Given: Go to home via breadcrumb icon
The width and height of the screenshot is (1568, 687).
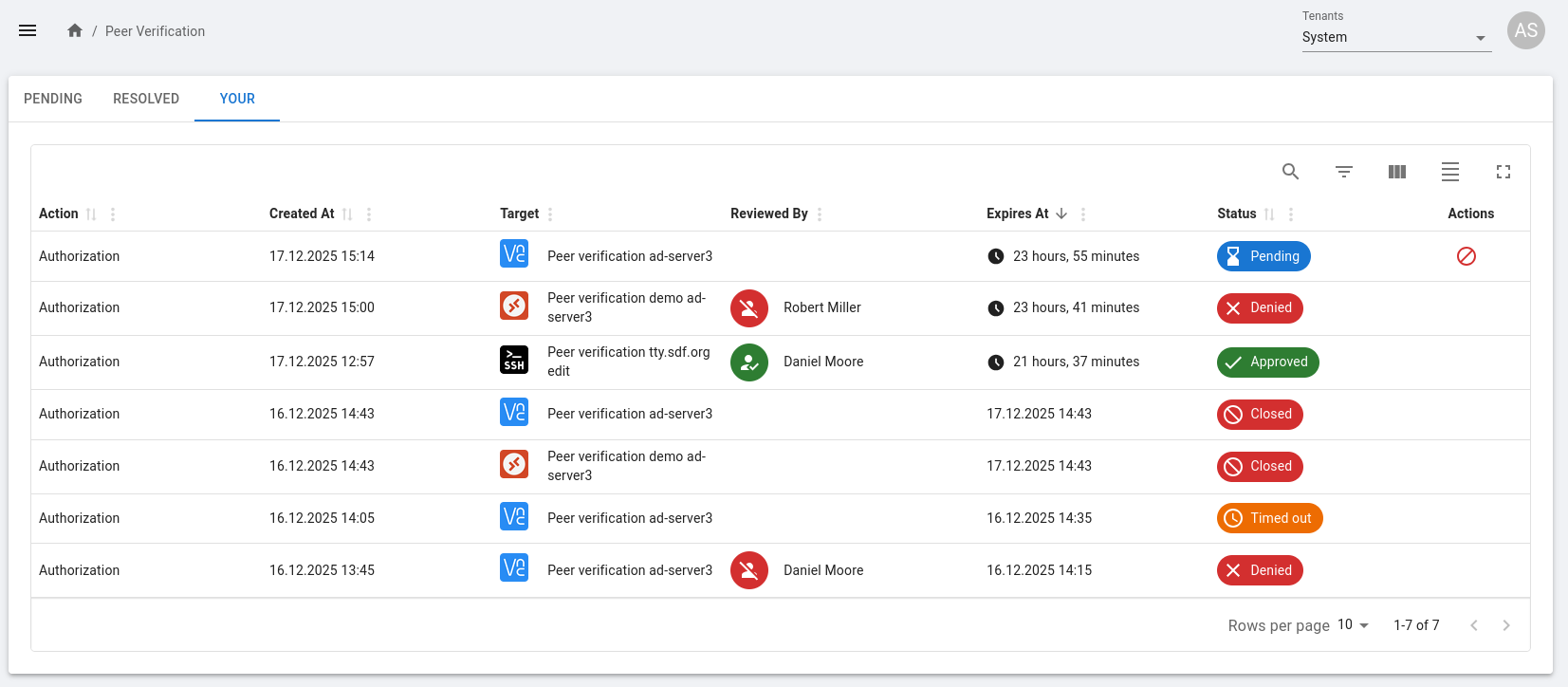Looking at the screenshot, I should [75, 30].
